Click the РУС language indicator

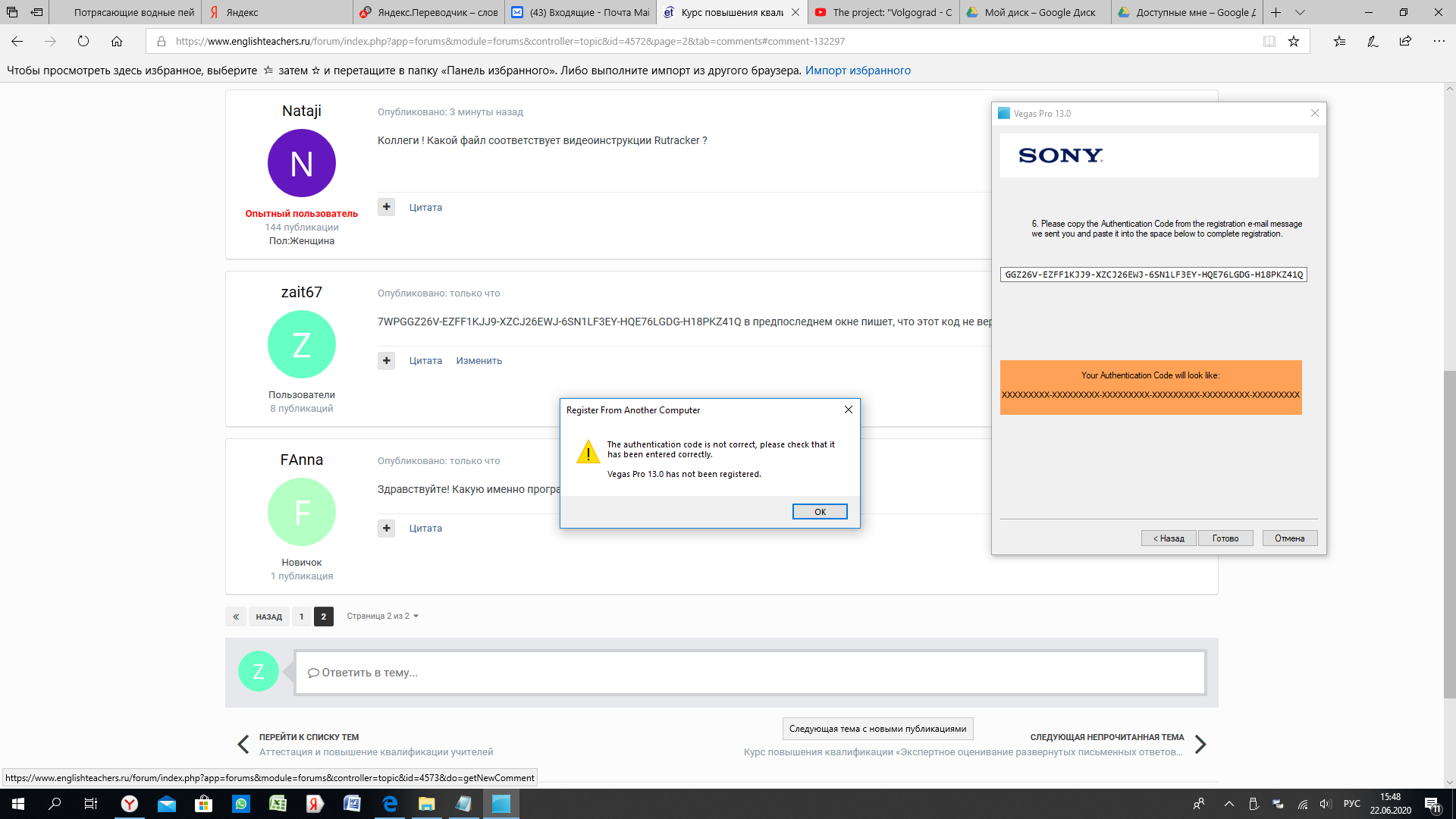pos(1351,804)
